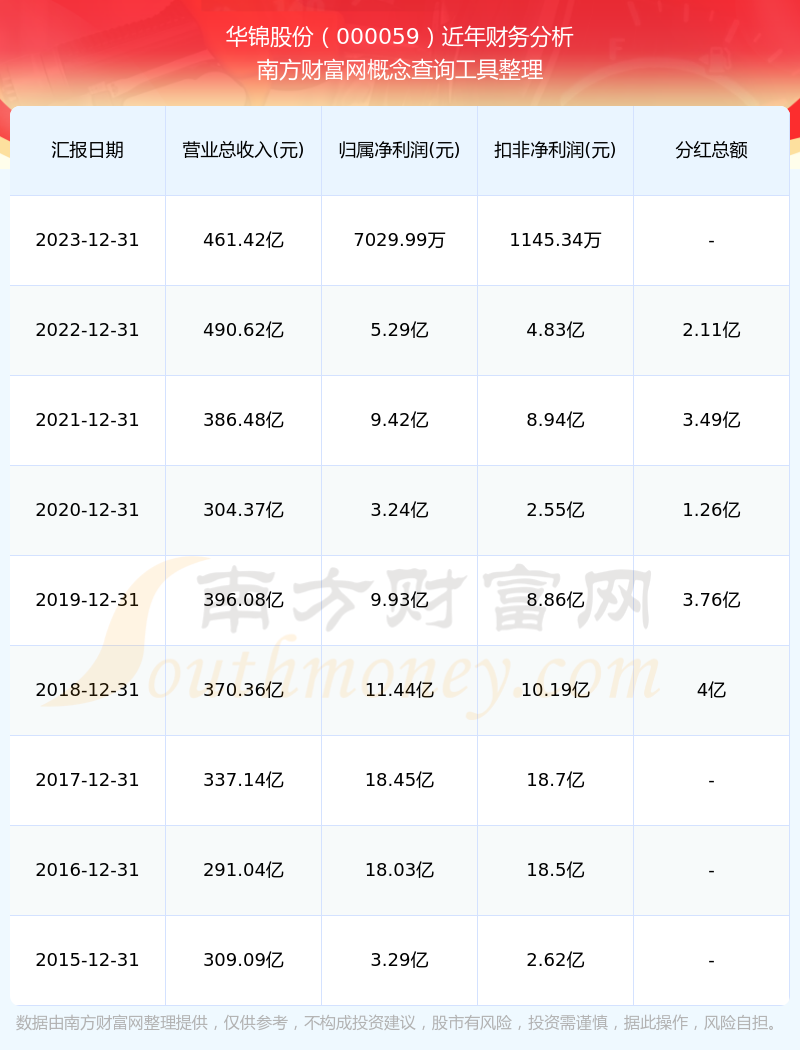Click the 分红总额 column header

[712, 150]
